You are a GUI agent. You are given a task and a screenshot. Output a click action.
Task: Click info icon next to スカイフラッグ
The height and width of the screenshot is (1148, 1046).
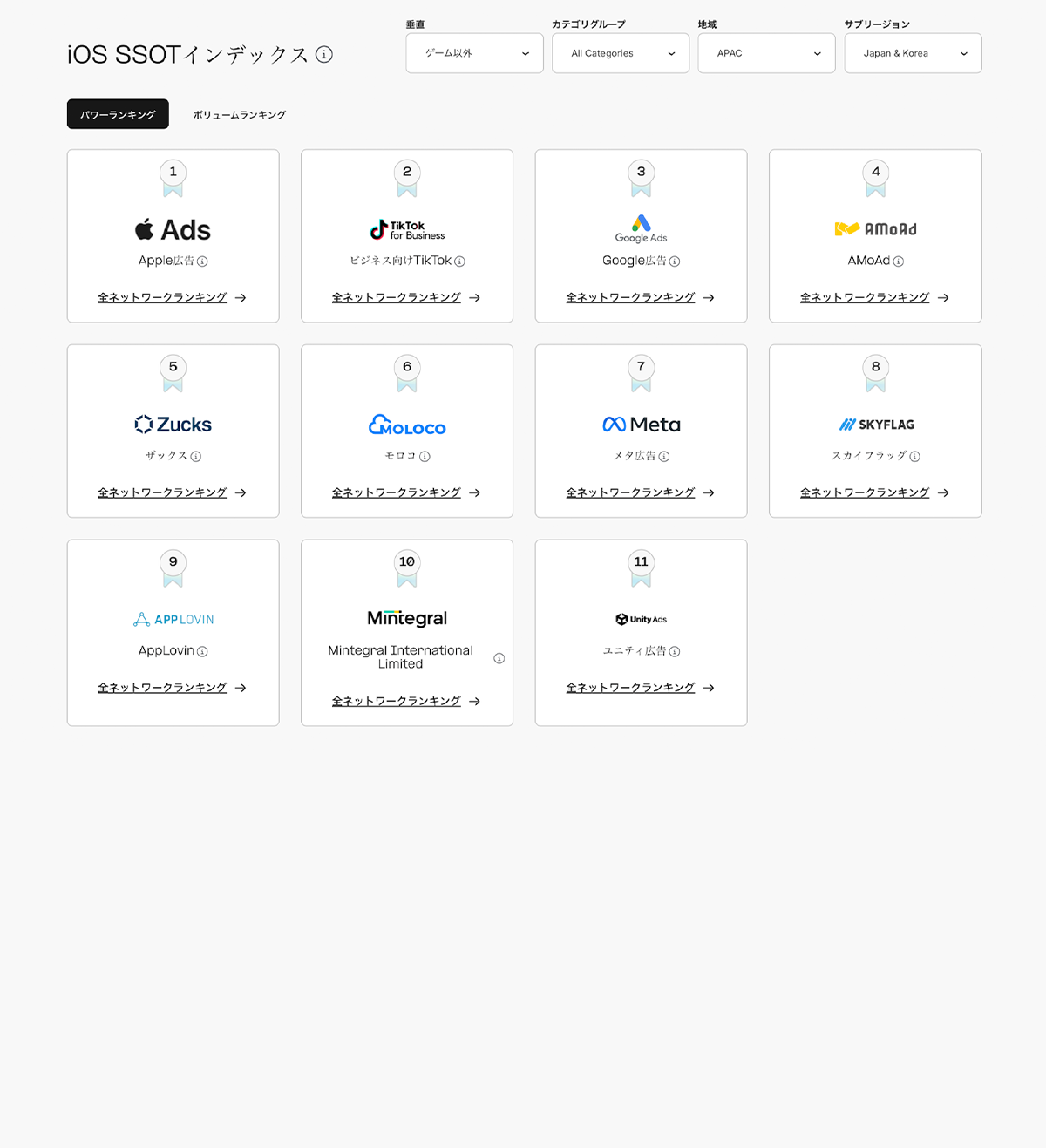pyautogui.click(x=914, y=457)
